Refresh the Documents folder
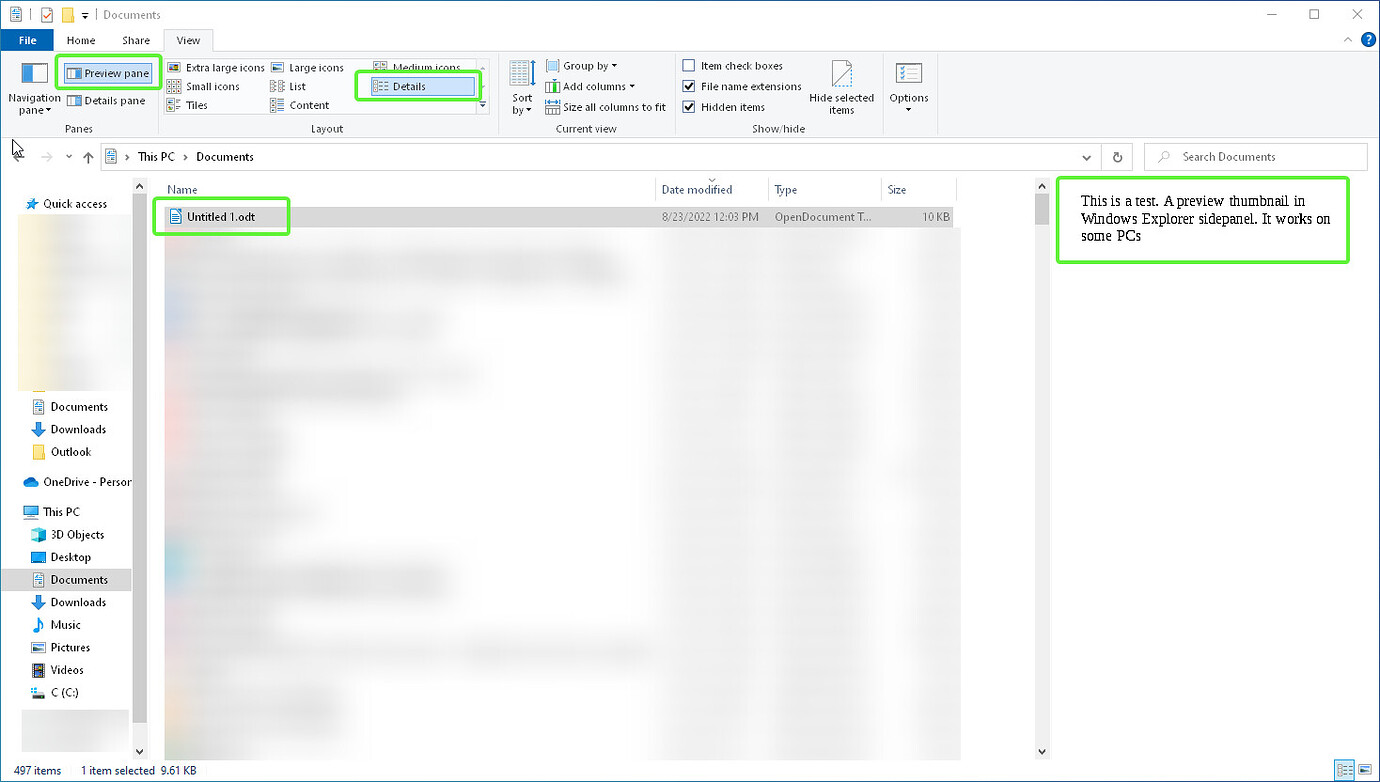 coord(1117,157)
